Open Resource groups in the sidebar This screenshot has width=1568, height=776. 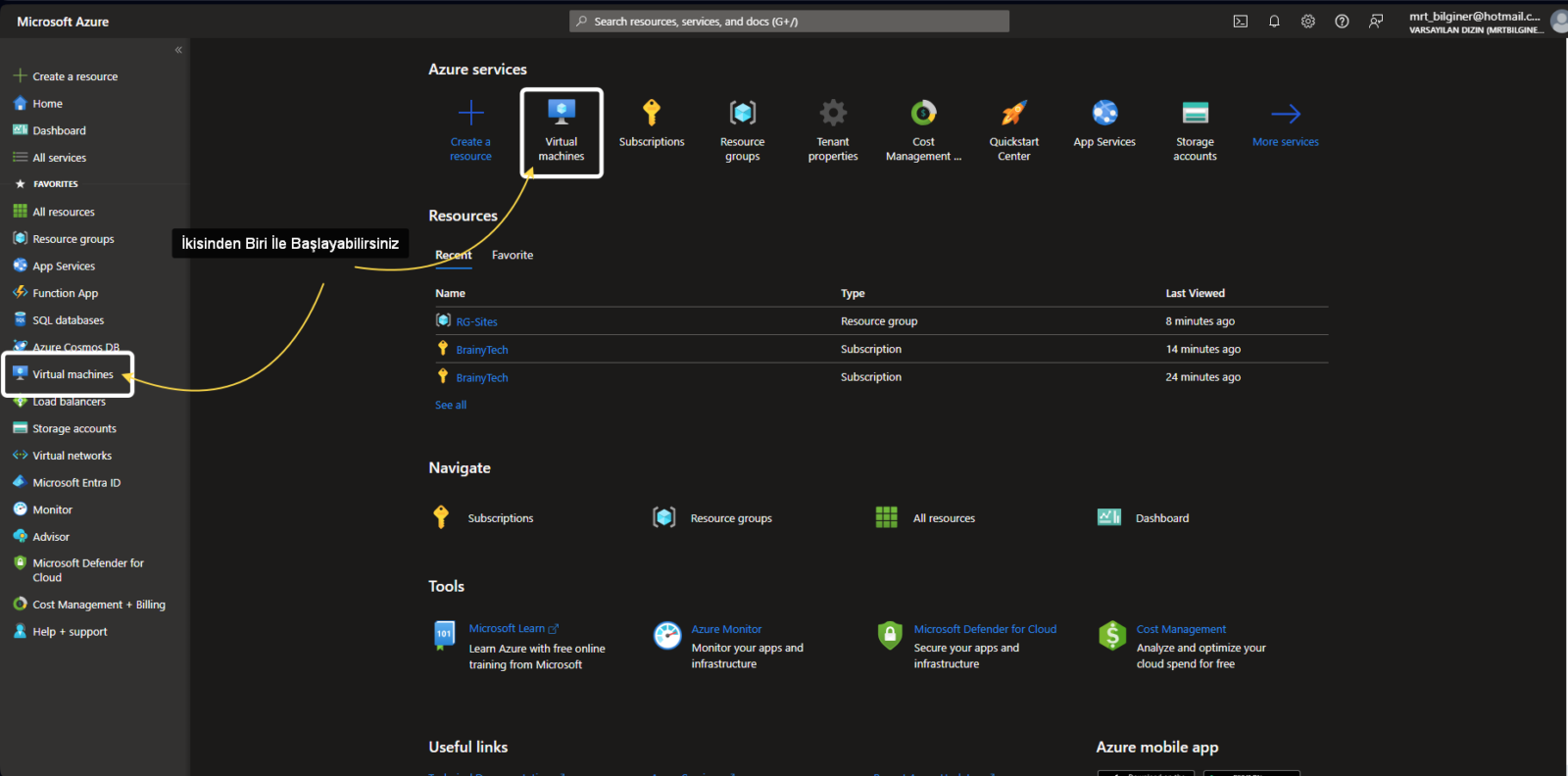tap(64, 239)
